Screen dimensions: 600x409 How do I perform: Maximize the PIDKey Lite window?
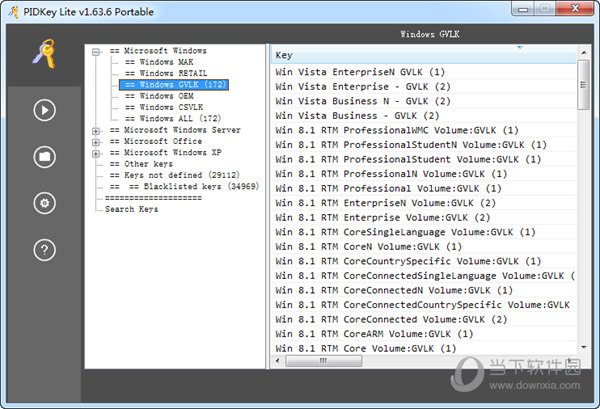click(x=546, y=9)
